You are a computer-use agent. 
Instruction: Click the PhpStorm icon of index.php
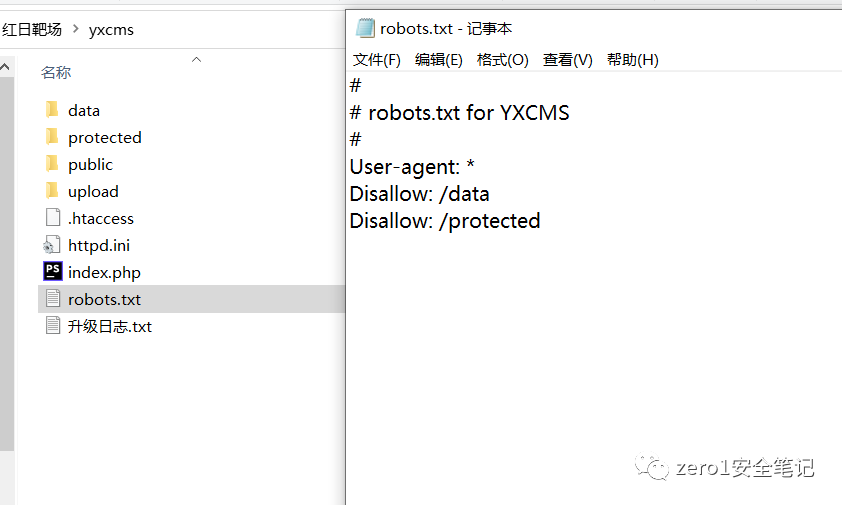[53, 272]
